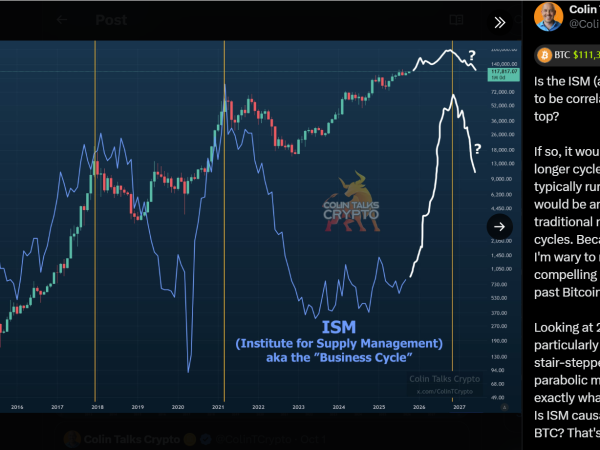
Task: Click the "72,000.00" price axis label
Action: coord(503,92)
